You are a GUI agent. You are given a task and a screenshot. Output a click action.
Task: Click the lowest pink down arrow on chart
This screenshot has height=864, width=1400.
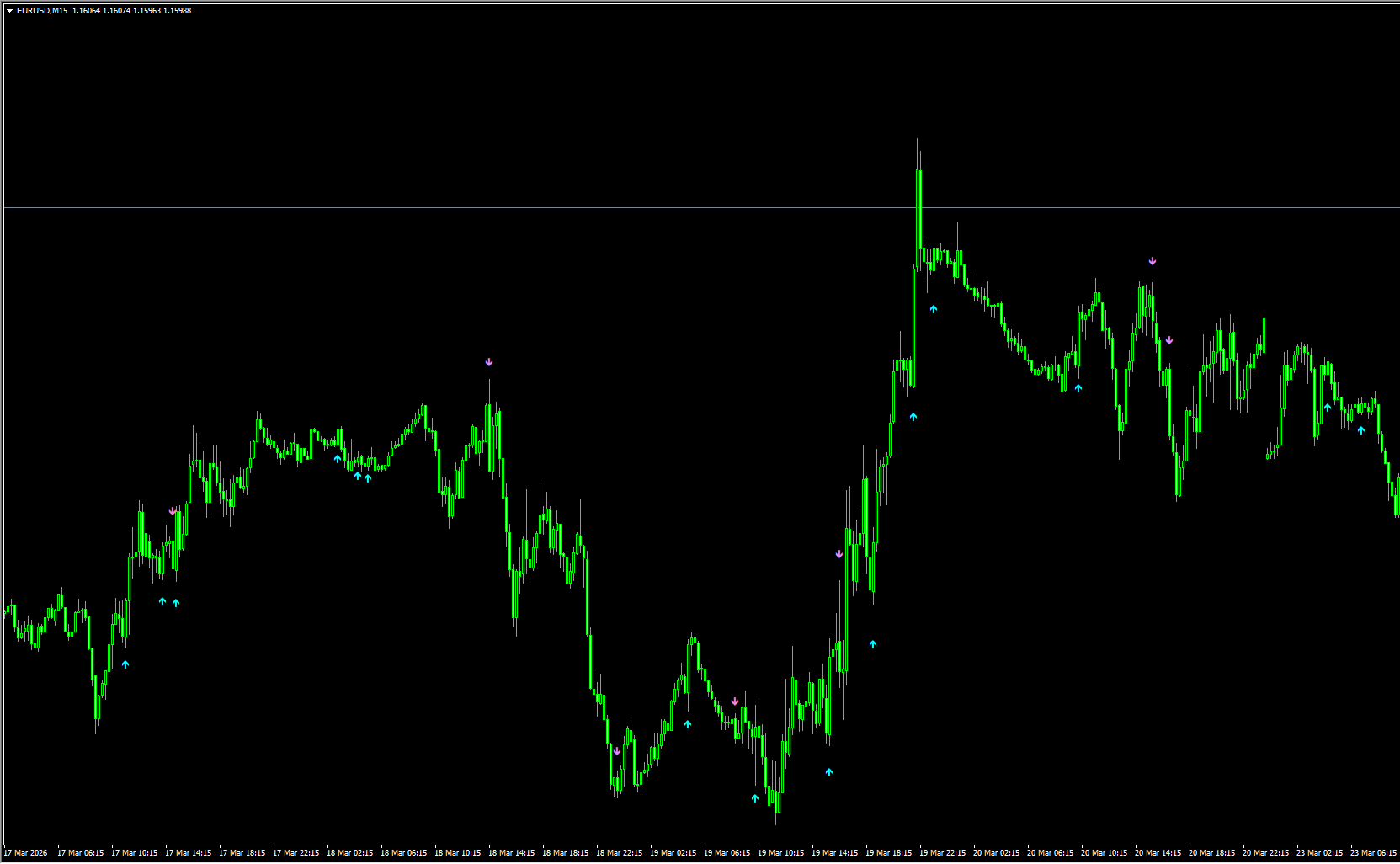pyautogui.click(x=617, y=751)
